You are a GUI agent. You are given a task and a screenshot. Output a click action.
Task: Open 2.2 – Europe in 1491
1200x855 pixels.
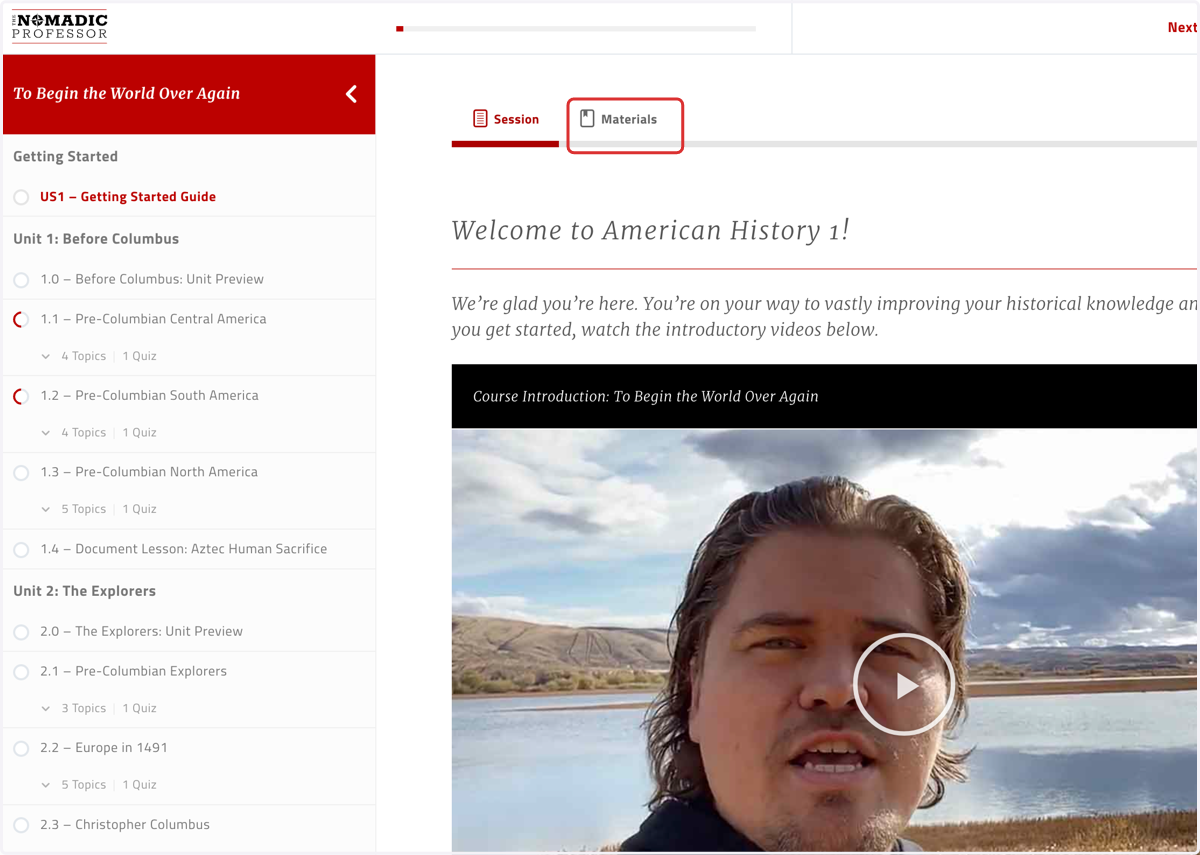click(x=104, y=747)
